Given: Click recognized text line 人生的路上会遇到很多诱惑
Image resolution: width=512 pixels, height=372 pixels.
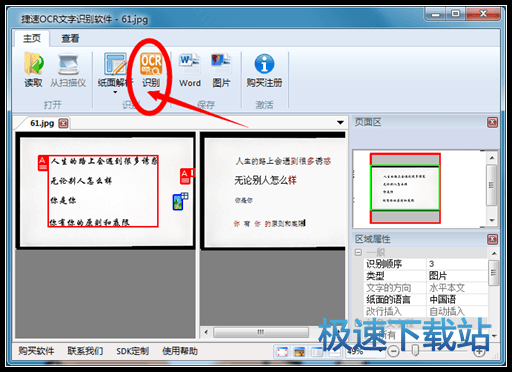Looking at the screenshot, I should (283, 161).
